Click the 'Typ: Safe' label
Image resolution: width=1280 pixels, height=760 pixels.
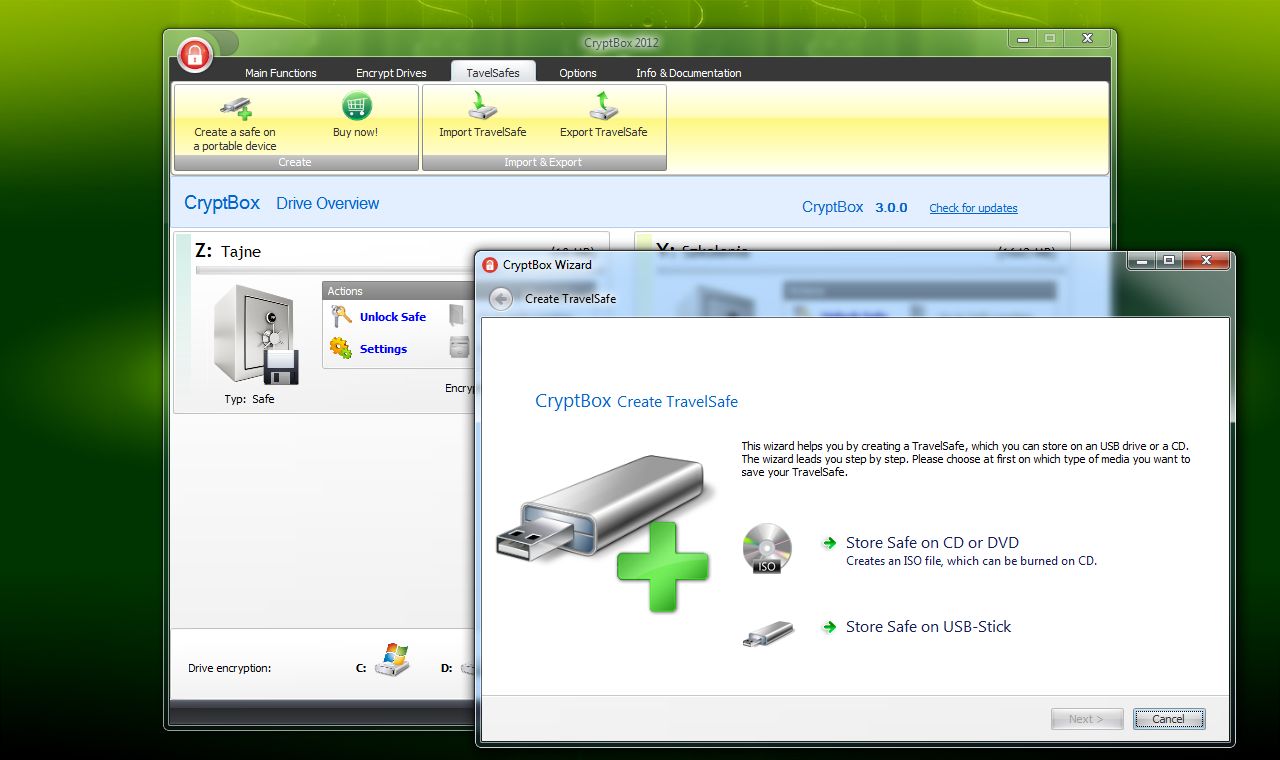[x=249, y=399]
